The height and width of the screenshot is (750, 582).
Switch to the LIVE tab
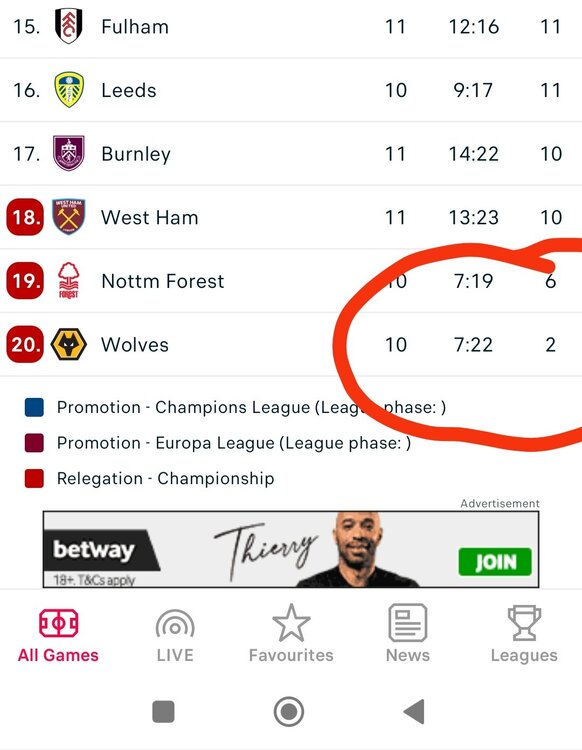pos(175,636)
